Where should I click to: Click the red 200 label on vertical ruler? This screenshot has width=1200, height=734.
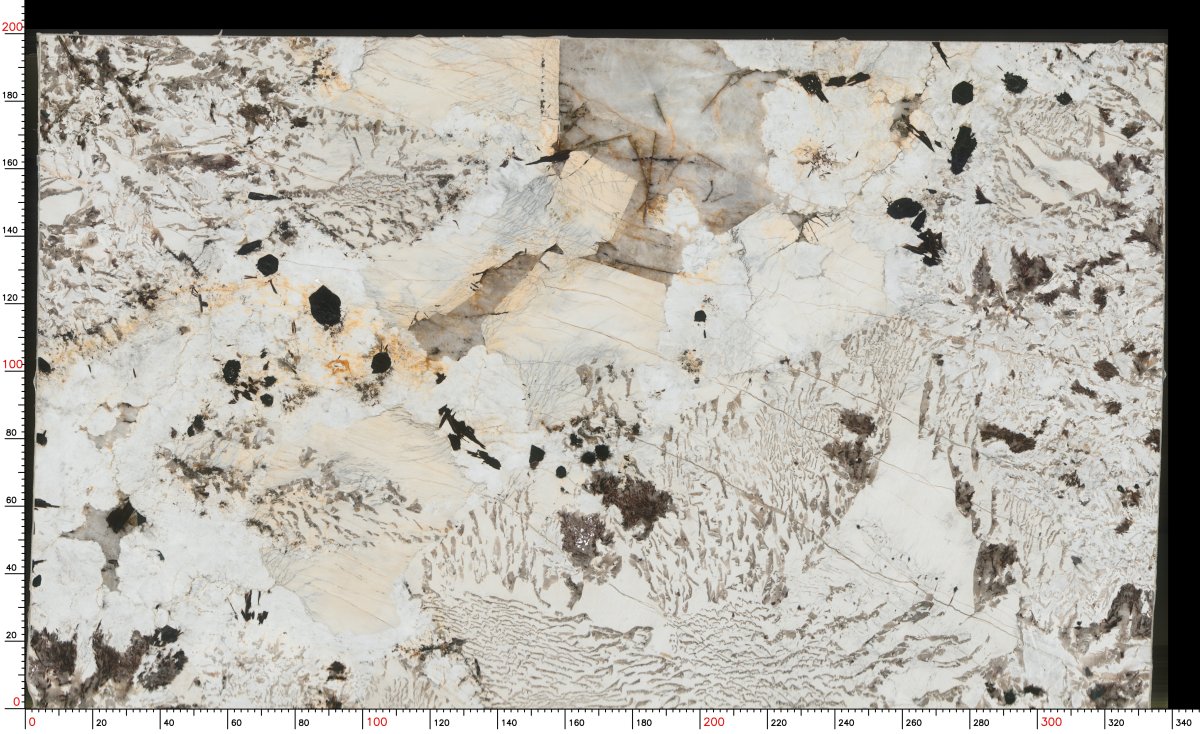(12, 28)
